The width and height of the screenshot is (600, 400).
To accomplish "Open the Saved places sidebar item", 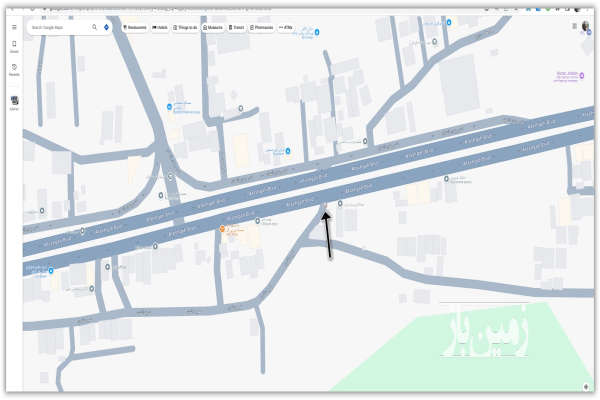I will [x=14, y=46].
